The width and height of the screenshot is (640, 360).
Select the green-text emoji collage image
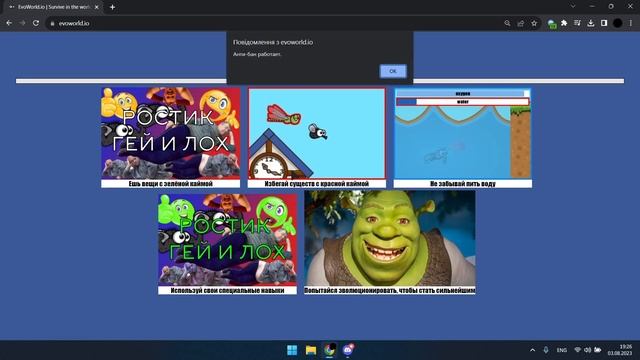[227, 239]
